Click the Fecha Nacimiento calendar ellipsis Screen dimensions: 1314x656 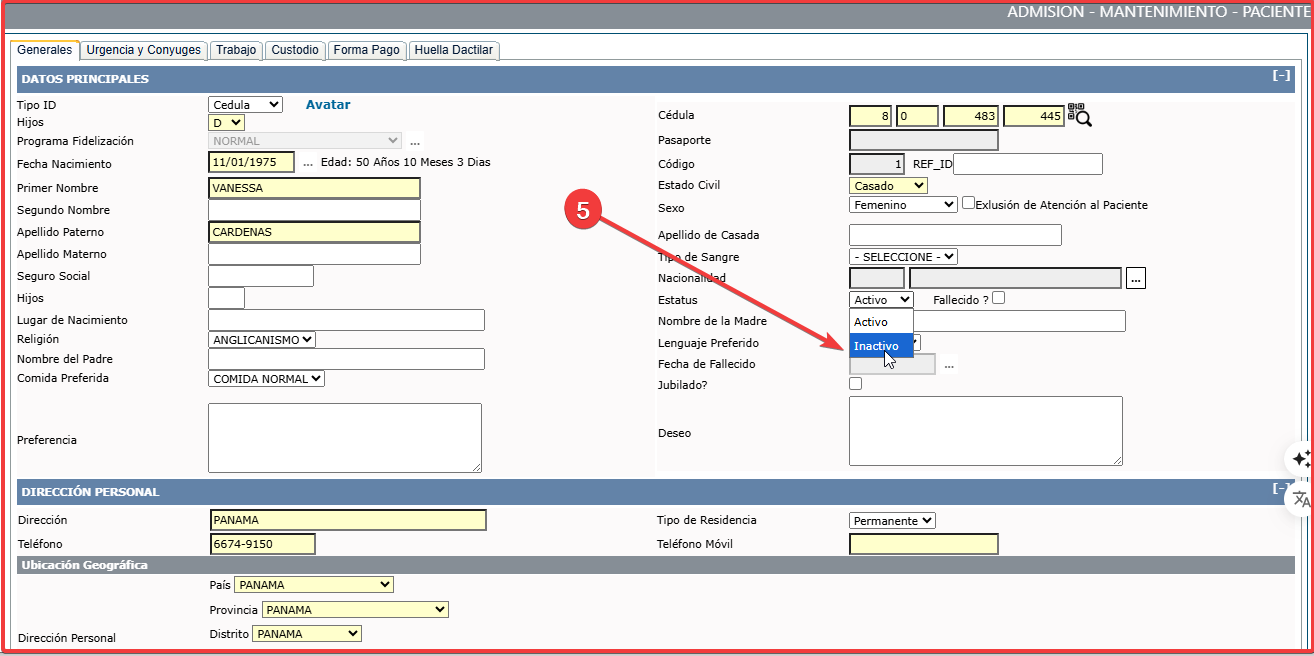[x=308, y=163]
